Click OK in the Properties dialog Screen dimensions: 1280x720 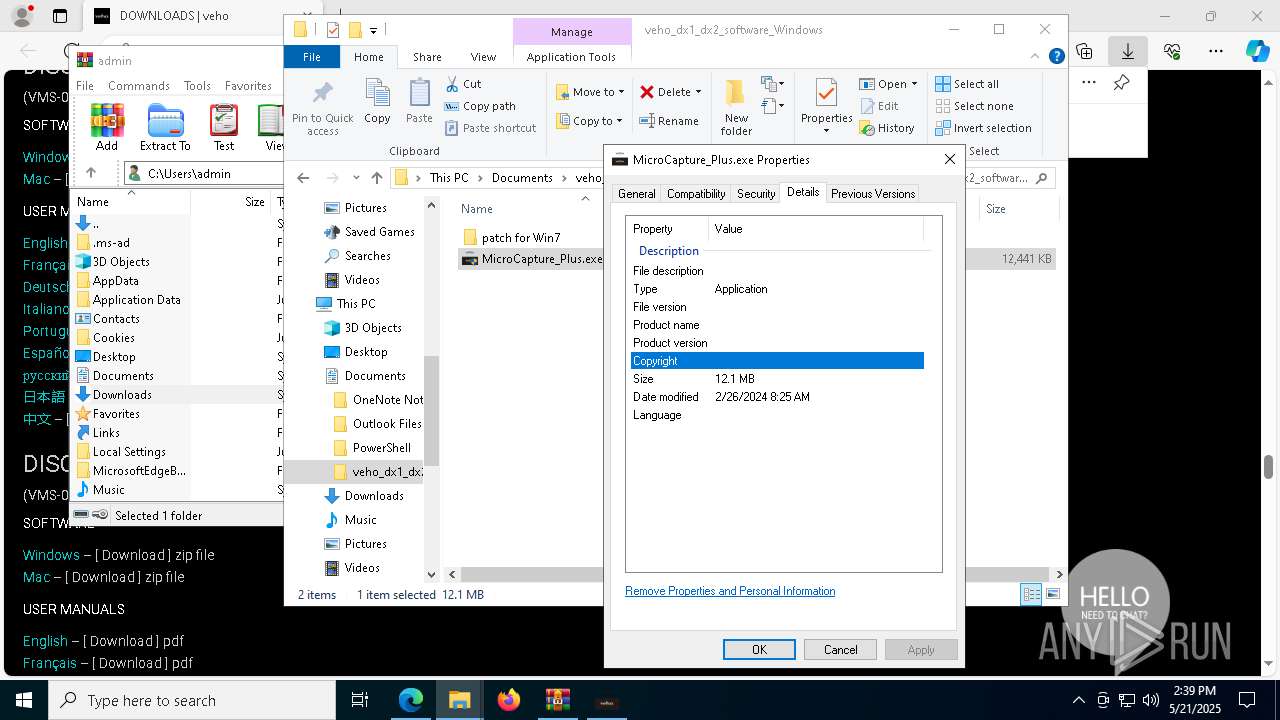click(759, 650)
